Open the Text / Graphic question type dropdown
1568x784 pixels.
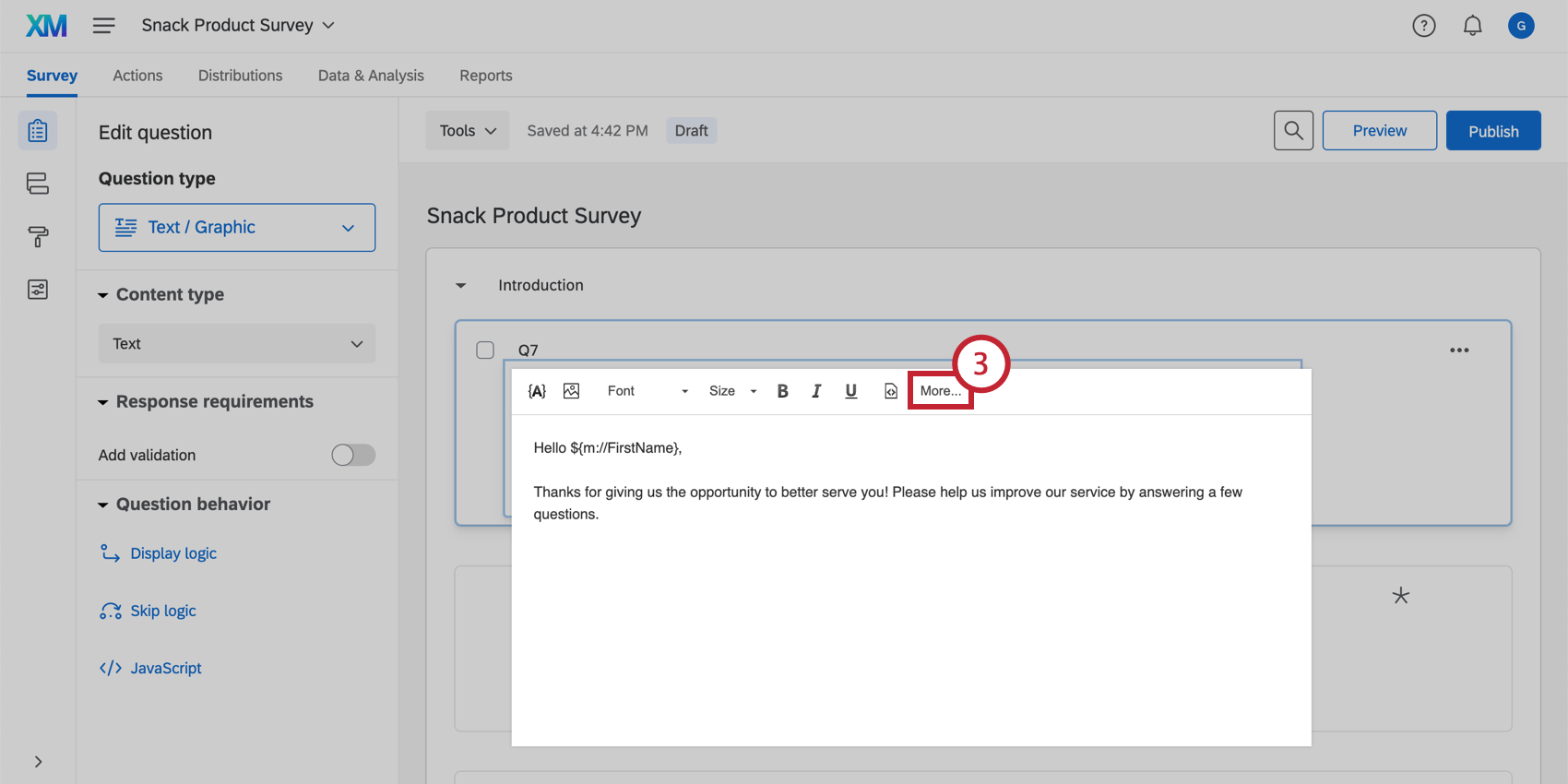pos(237,228)
